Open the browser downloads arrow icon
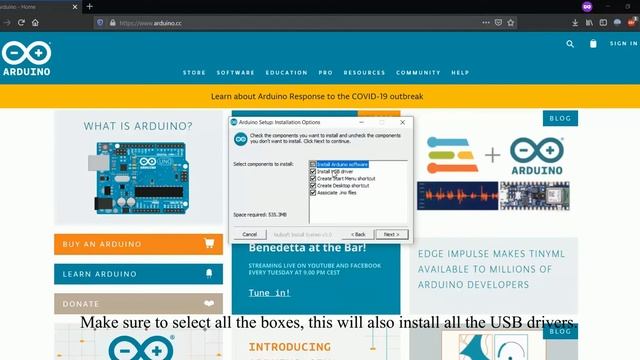The image size is (640, 360). [575, 23]
